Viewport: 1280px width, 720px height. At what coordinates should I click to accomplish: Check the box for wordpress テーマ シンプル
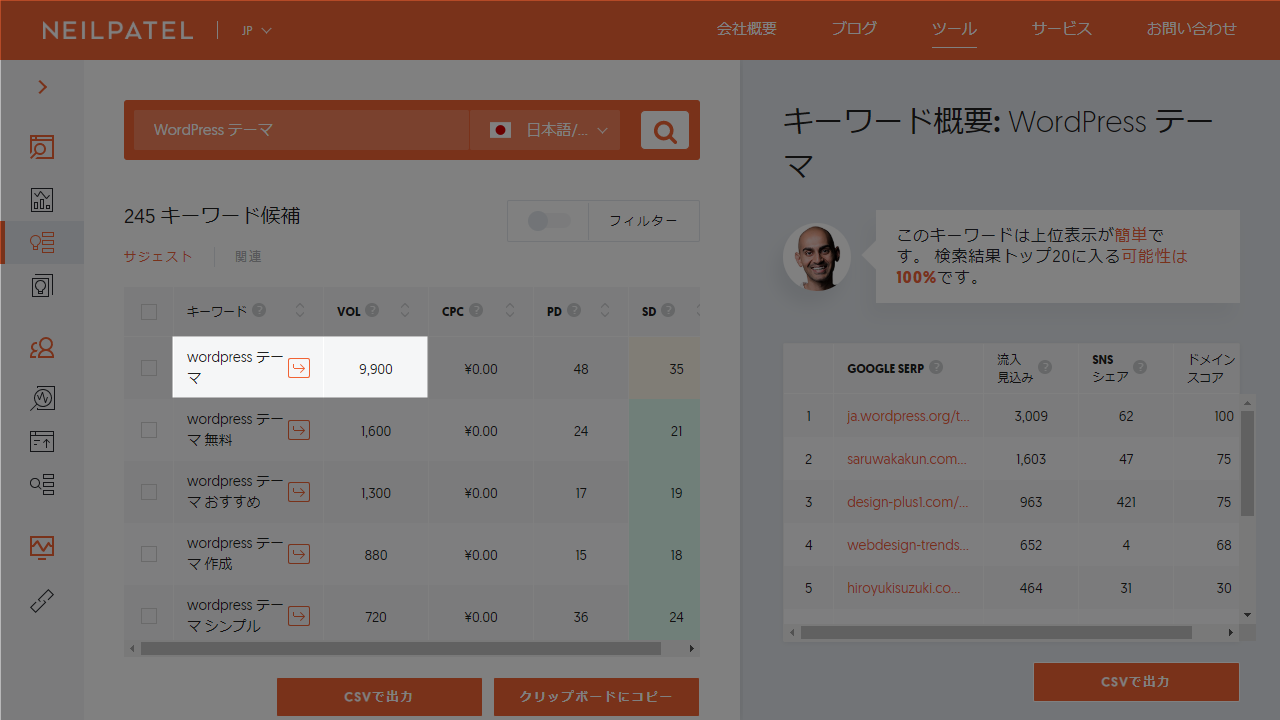(x=149, y=616)
